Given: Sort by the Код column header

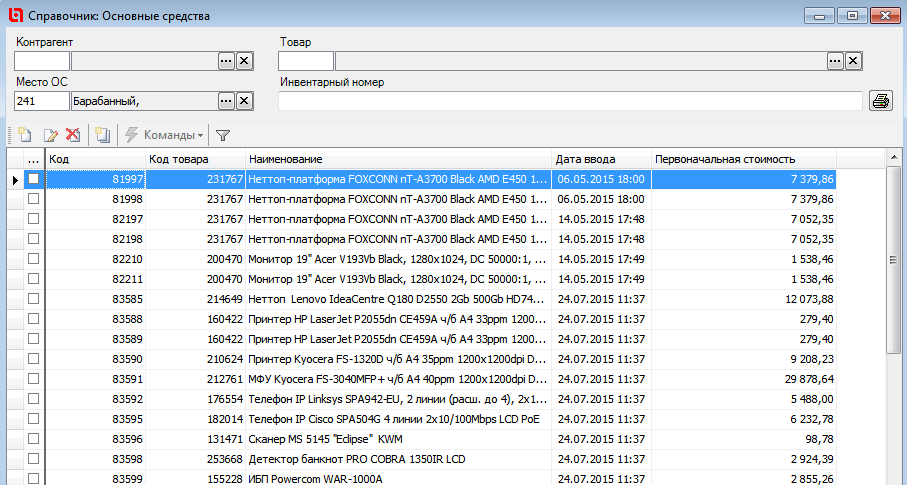Looking at the screenshot, I should point(95,159).
